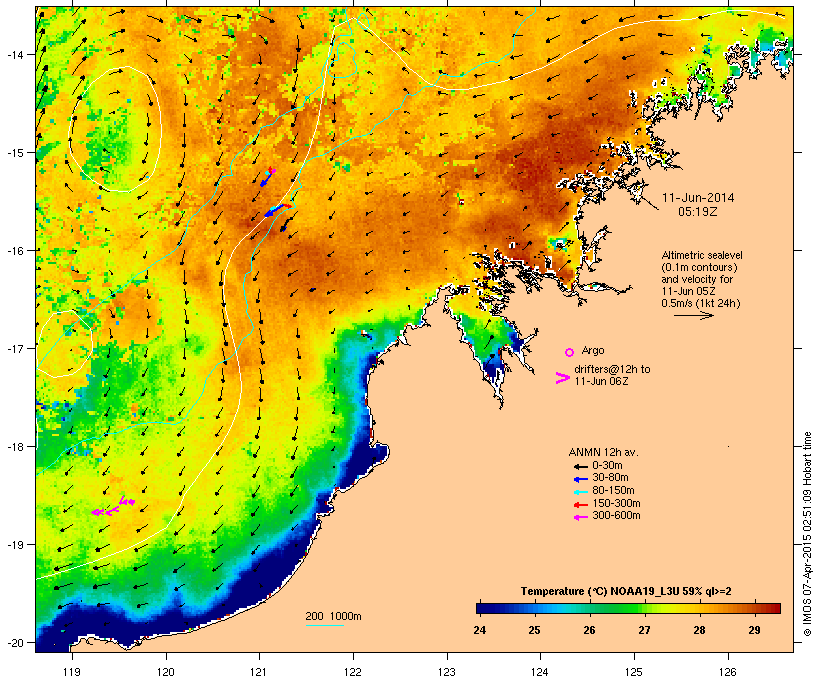The height and width of the screenshot is (680, 820).
Task: Click the 300-600m depth label
Action: tap(616, 516)
